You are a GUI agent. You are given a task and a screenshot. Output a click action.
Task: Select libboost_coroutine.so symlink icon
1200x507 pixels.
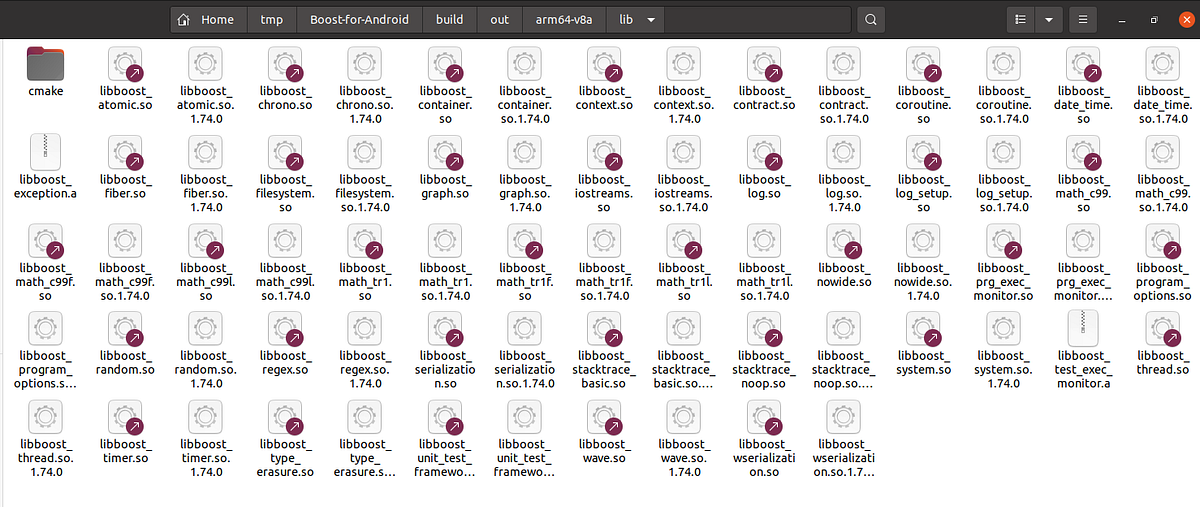pyautogui.click(x=924, y=64)
